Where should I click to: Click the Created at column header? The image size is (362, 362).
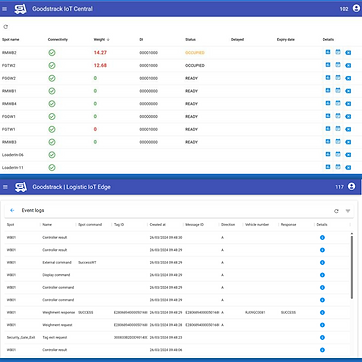158,225
